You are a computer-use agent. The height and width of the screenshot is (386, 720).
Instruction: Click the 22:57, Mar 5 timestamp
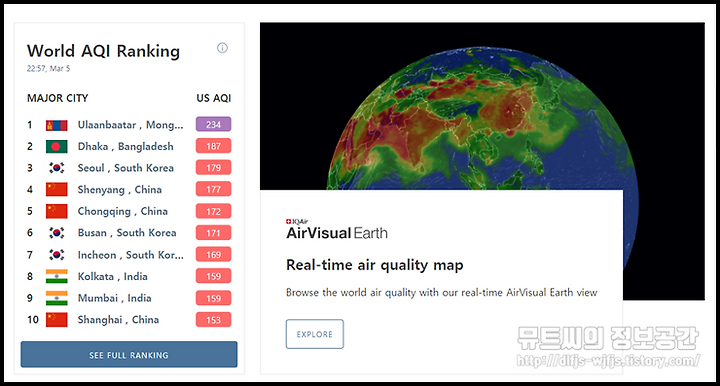48,68
